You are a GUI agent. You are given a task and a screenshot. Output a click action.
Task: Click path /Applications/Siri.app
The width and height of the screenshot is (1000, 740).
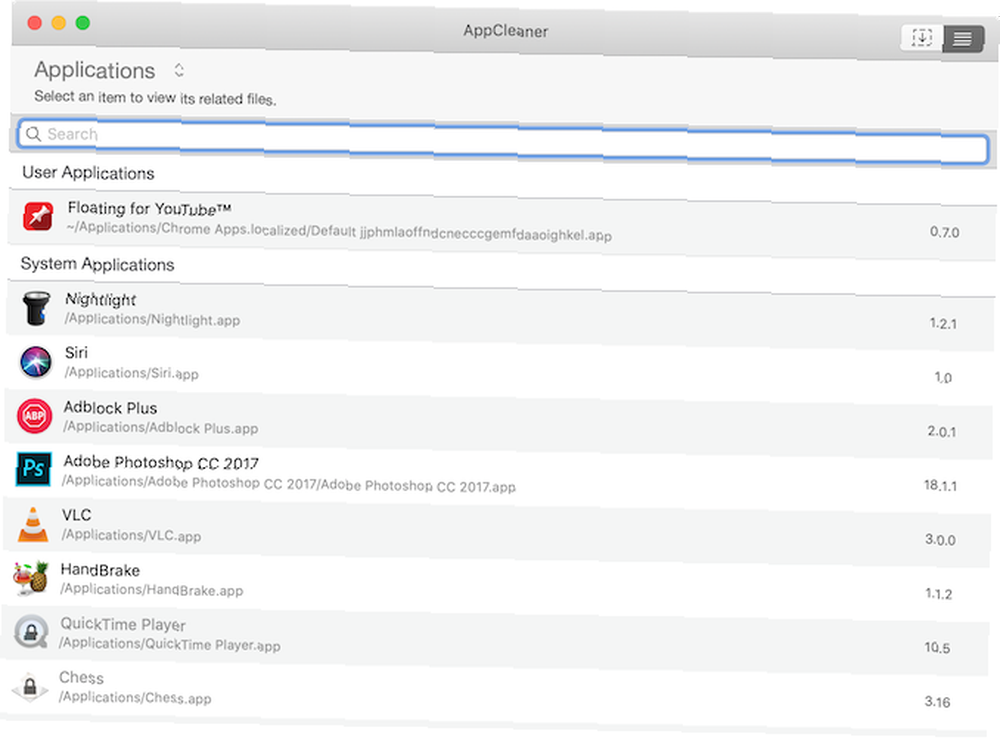click(131, 373)
